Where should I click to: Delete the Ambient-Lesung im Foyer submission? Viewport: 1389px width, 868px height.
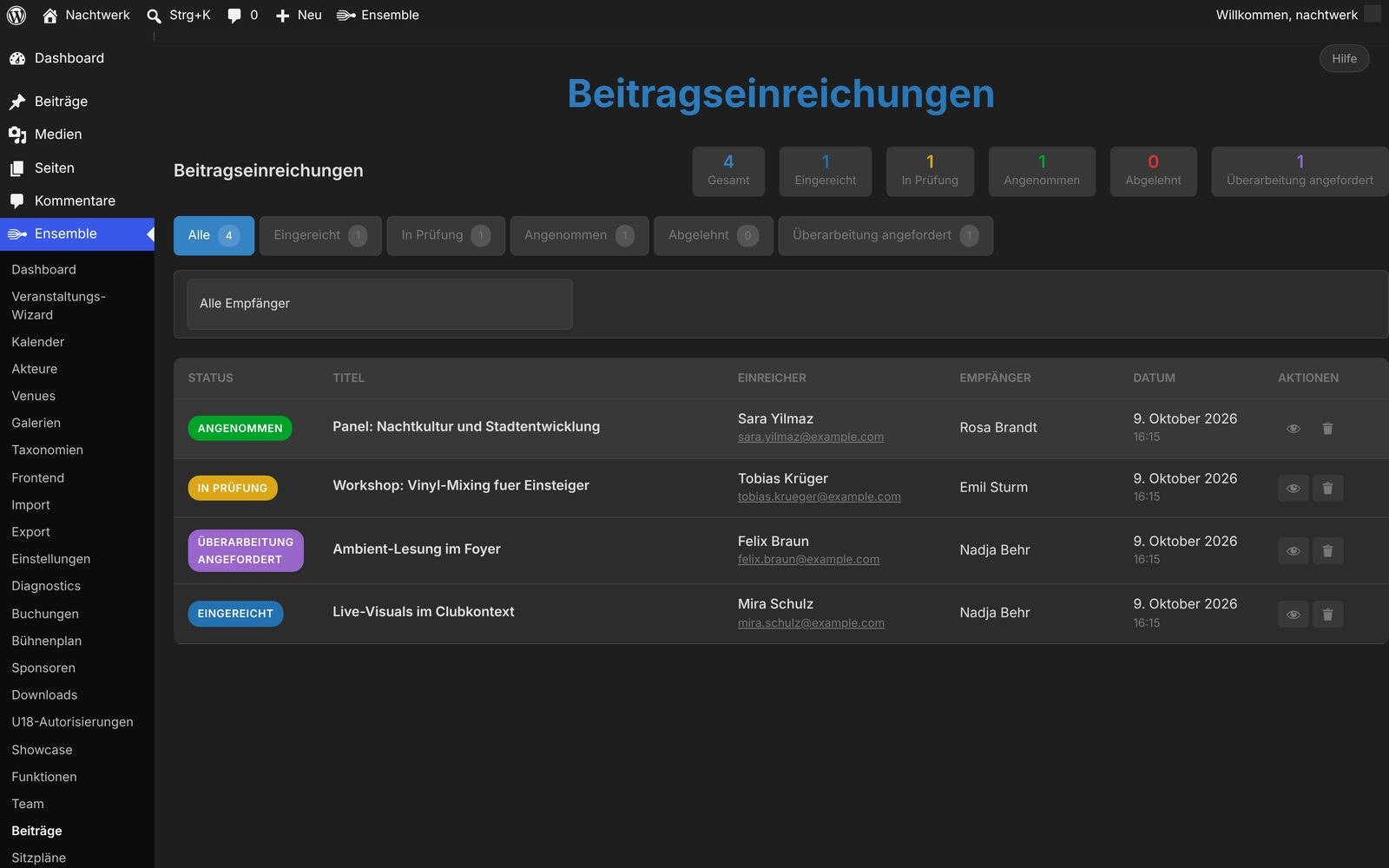click(x=1327, y=550)
